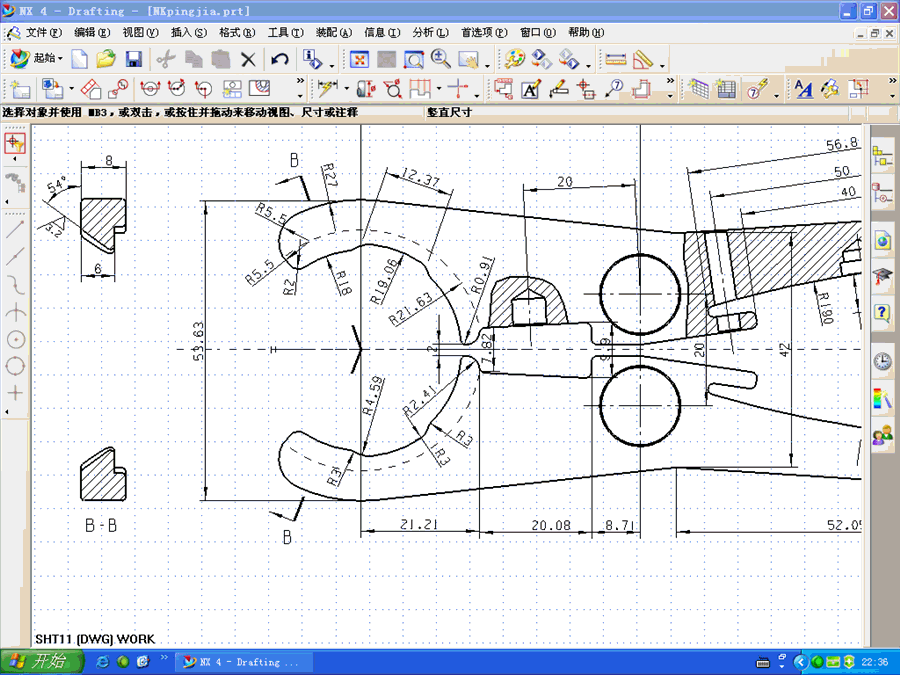This screenshot has height=675, width=900.
Task: Save the drawing with the floppy disk icon
Action: (x=134, y=59)
